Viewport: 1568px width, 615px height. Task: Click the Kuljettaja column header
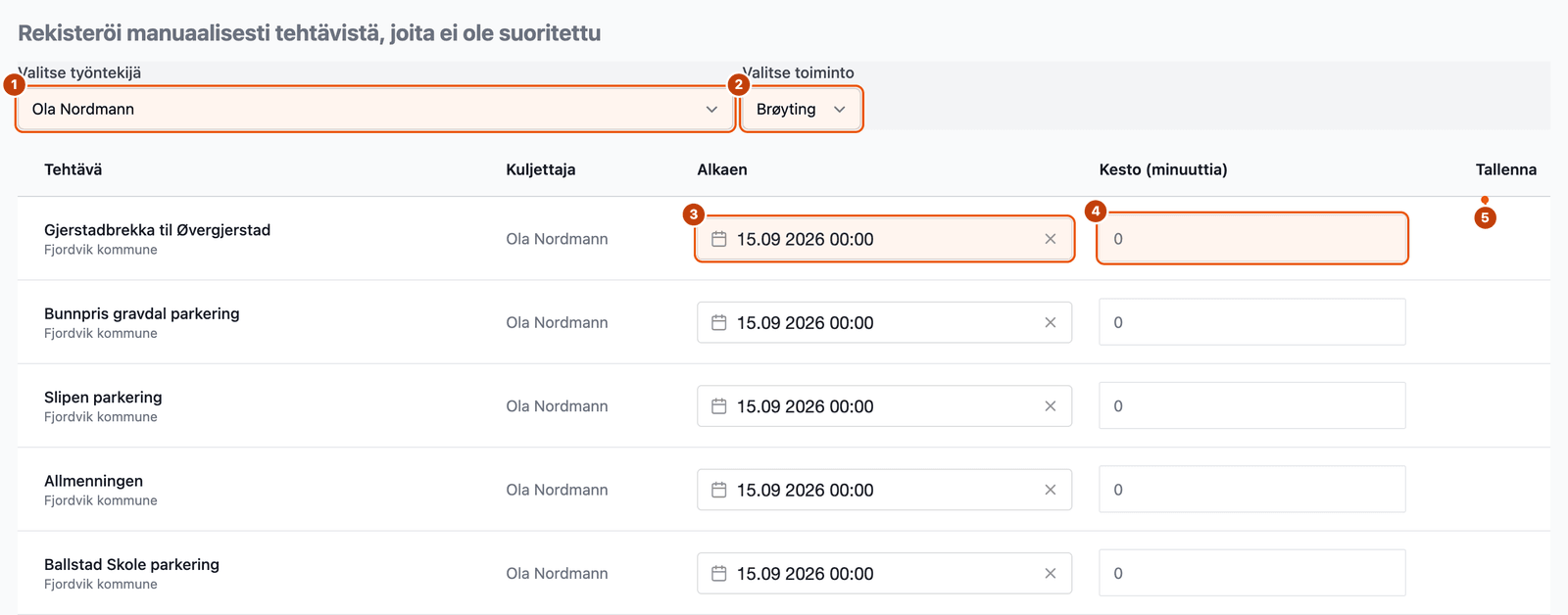pyautogui.click(x=540, y=169)
